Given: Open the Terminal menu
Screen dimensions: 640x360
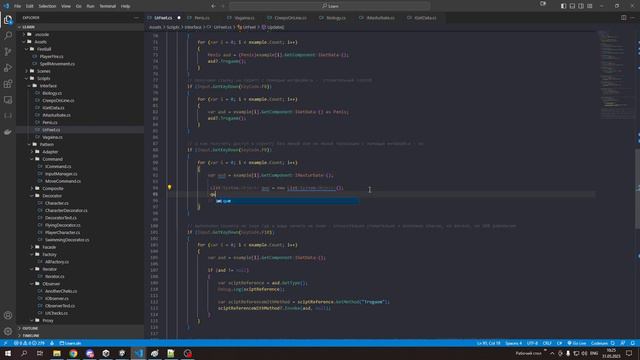Looking at the screenshot, I should point(108,6).
